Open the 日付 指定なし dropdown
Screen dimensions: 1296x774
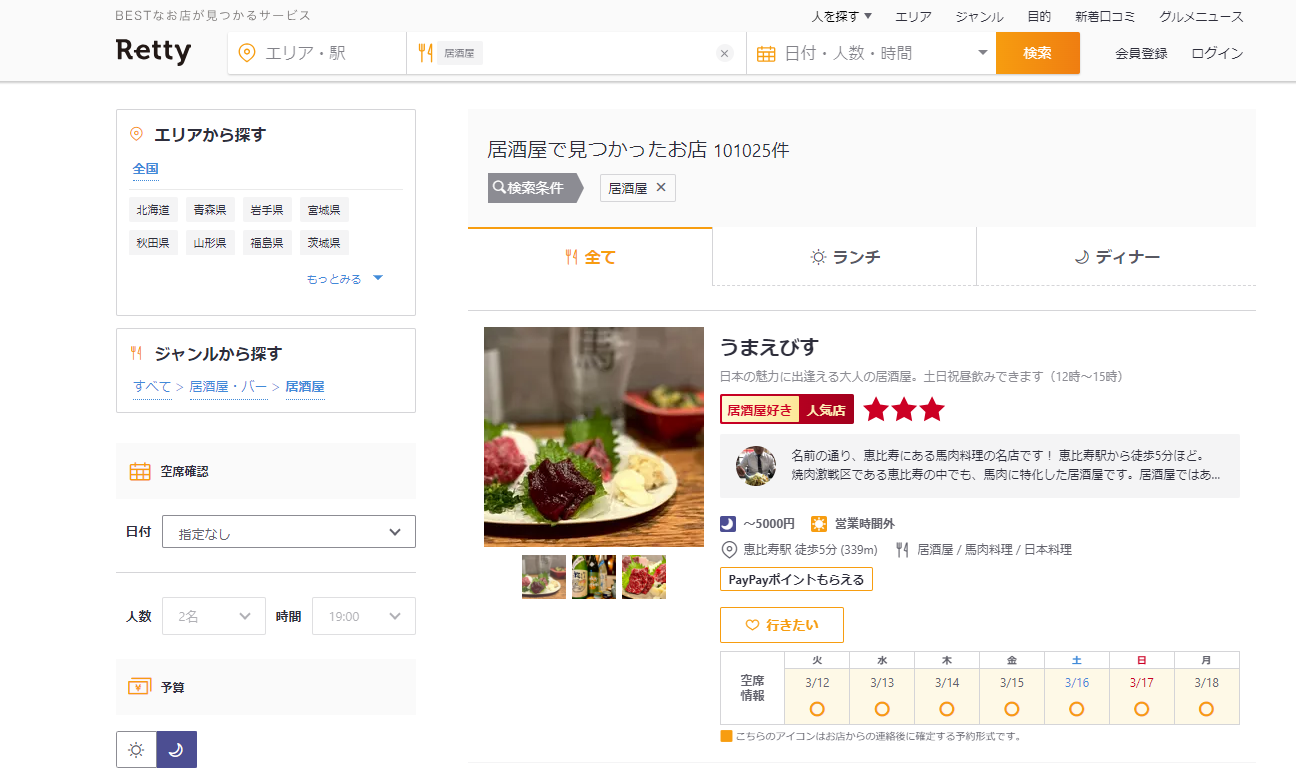point(289,532)
